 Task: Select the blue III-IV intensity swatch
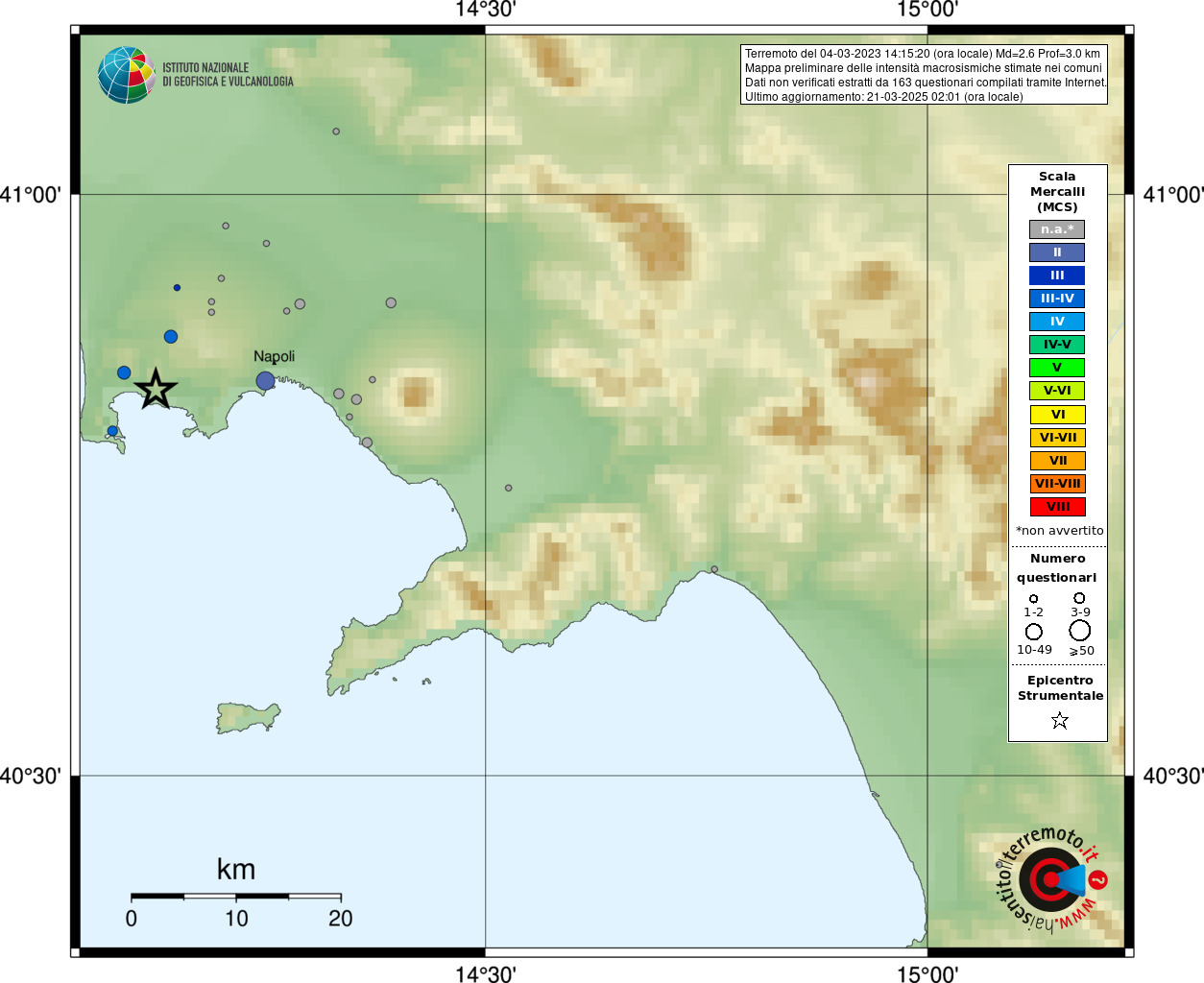(1057, 299)
